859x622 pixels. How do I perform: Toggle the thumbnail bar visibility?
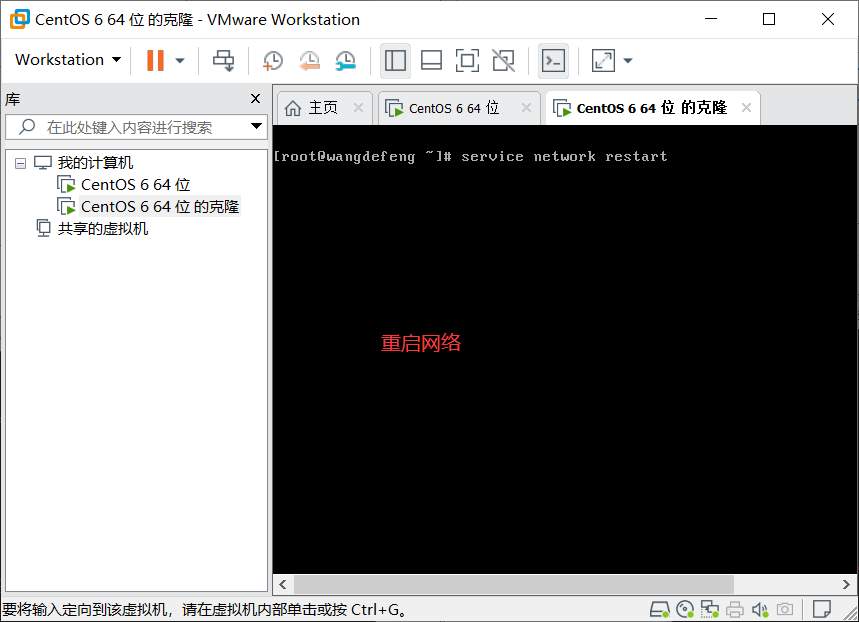coord(431,60)
